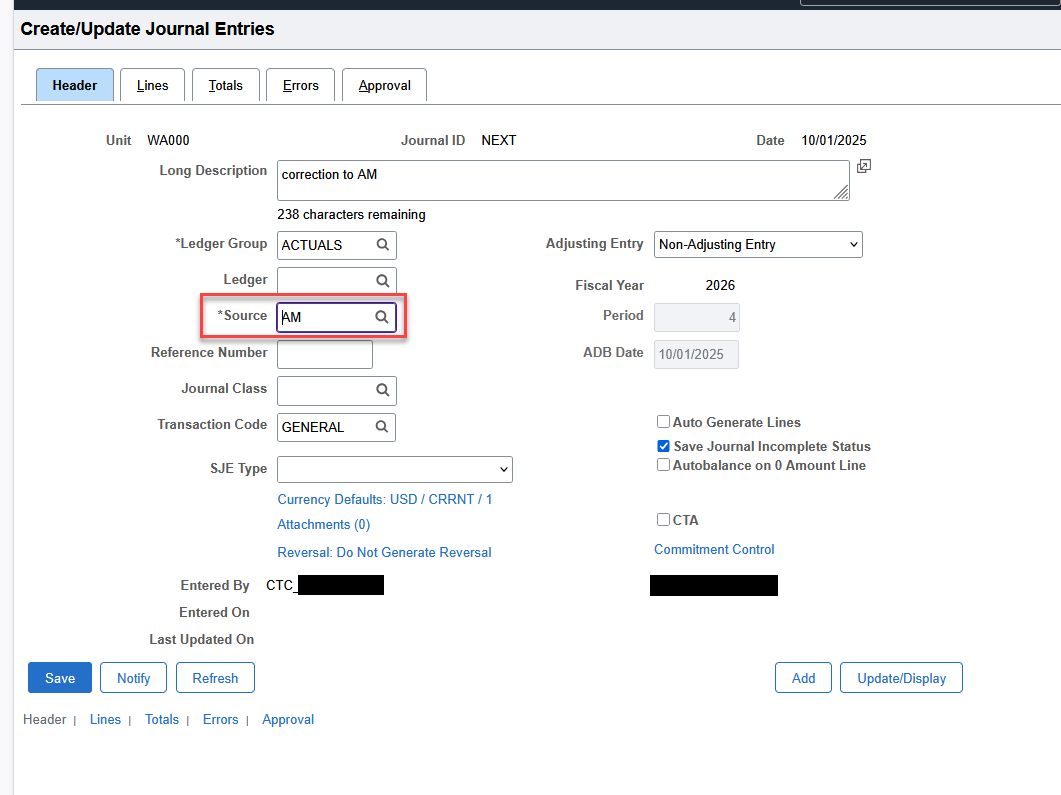The height and width of the screenshot is (795, 1061).
Task: Click the Reversal: Do Not Generate Reversal link
Action: tap(384, 552)
